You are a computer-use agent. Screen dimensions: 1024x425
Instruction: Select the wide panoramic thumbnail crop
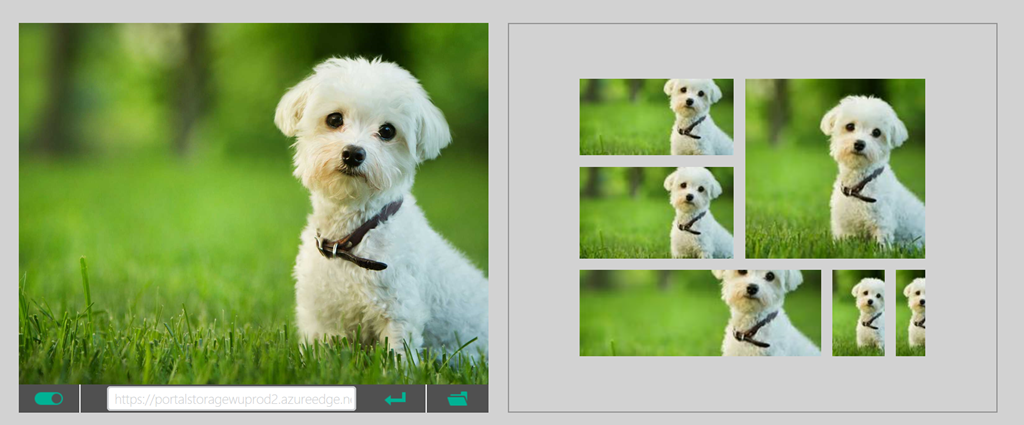tap(700, 313)
